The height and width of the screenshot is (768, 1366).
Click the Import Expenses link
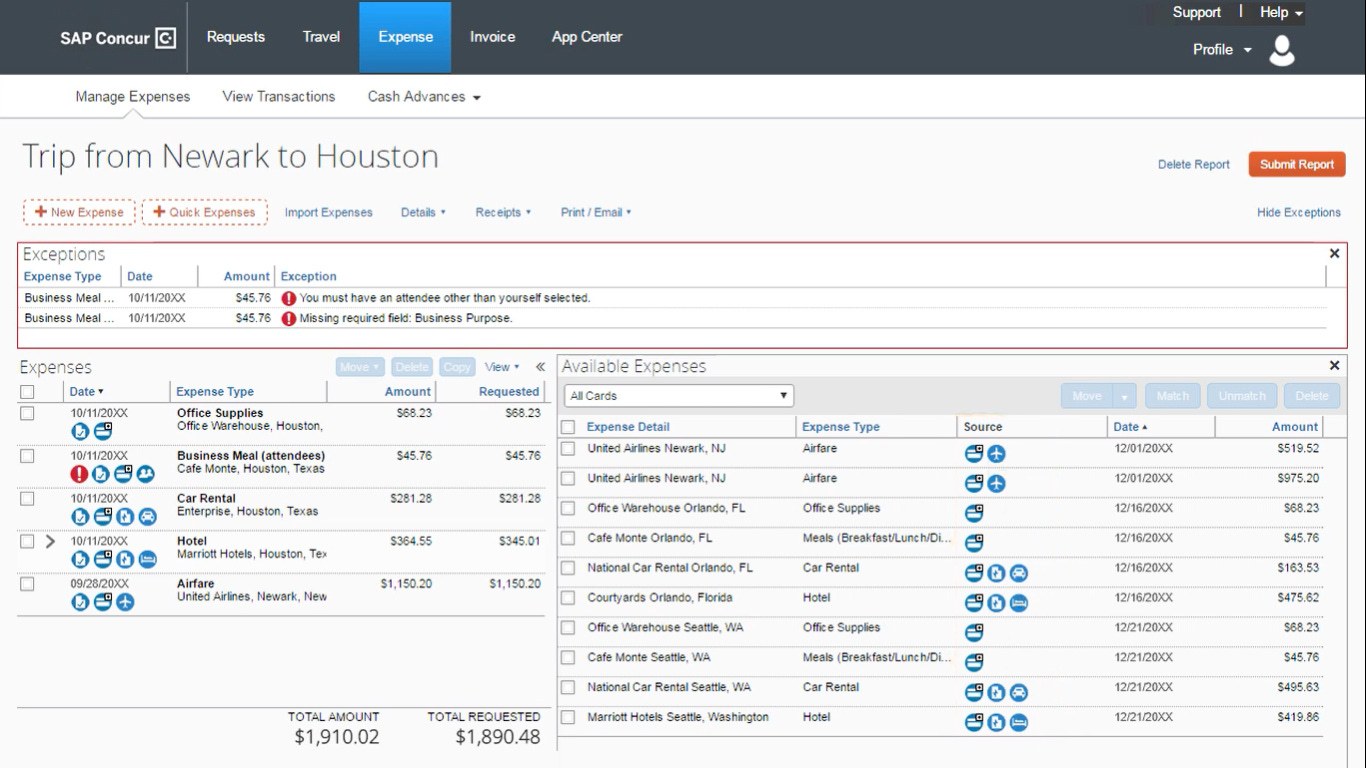coord(328,212)
